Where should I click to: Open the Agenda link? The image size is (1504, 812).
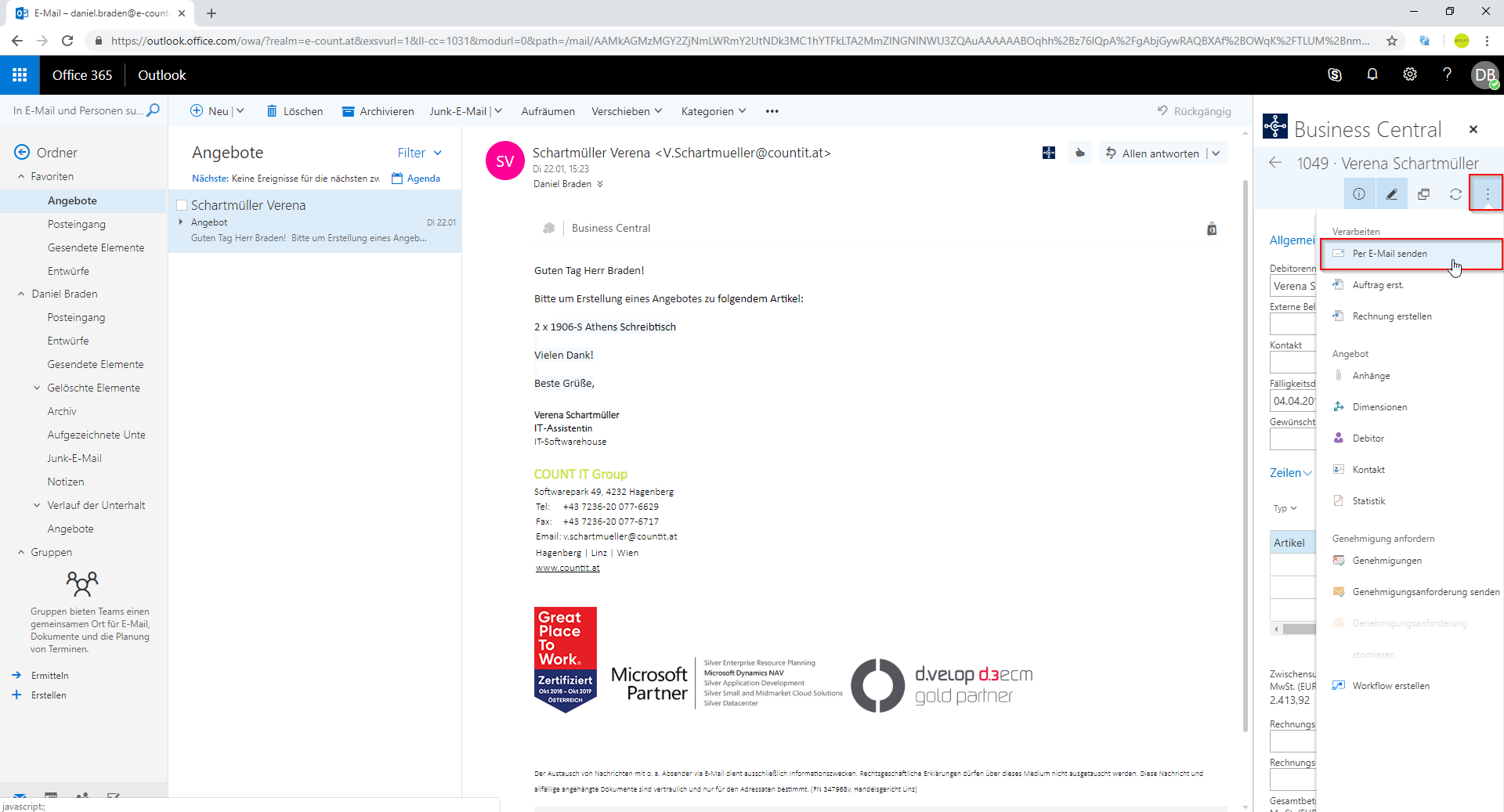[x=416, y=179]
